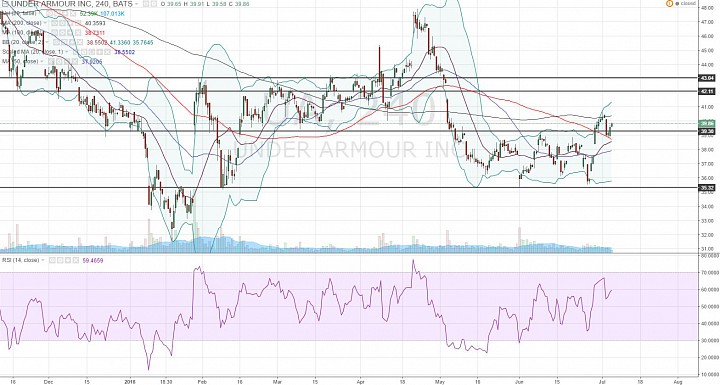The height and width of the screenshot is (385, 720).
Task: Expand the MA (50, close) dropdown arrow
Action: (42, 61)
